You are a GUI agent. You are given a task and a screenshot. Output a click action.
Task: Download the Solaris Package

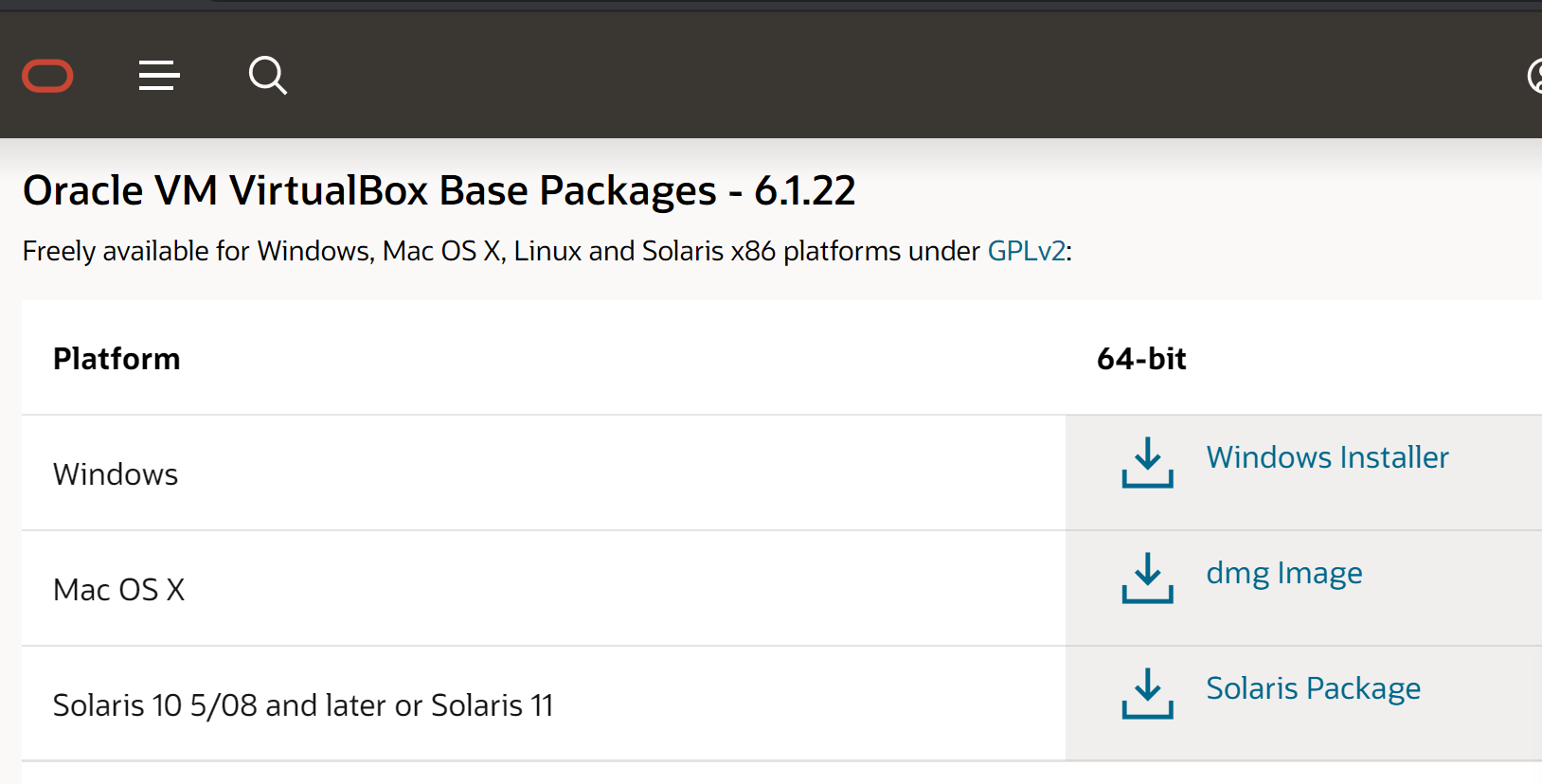(x=1313, y=688)
